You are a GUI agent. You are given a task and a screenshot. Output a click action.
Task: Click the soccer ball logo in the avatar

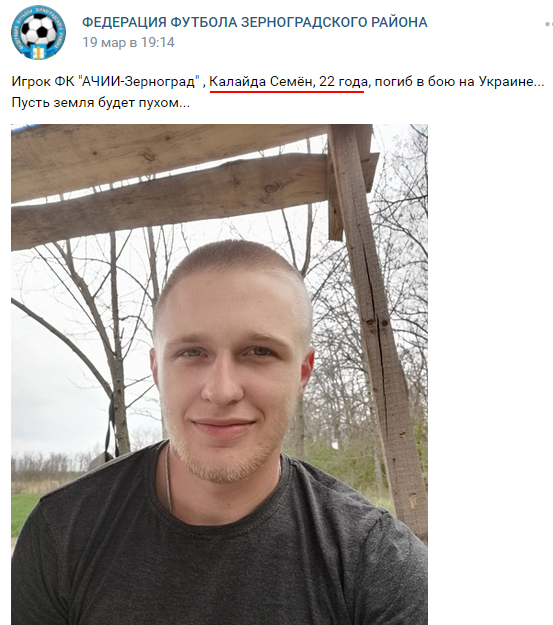click(x=38, y=30)
